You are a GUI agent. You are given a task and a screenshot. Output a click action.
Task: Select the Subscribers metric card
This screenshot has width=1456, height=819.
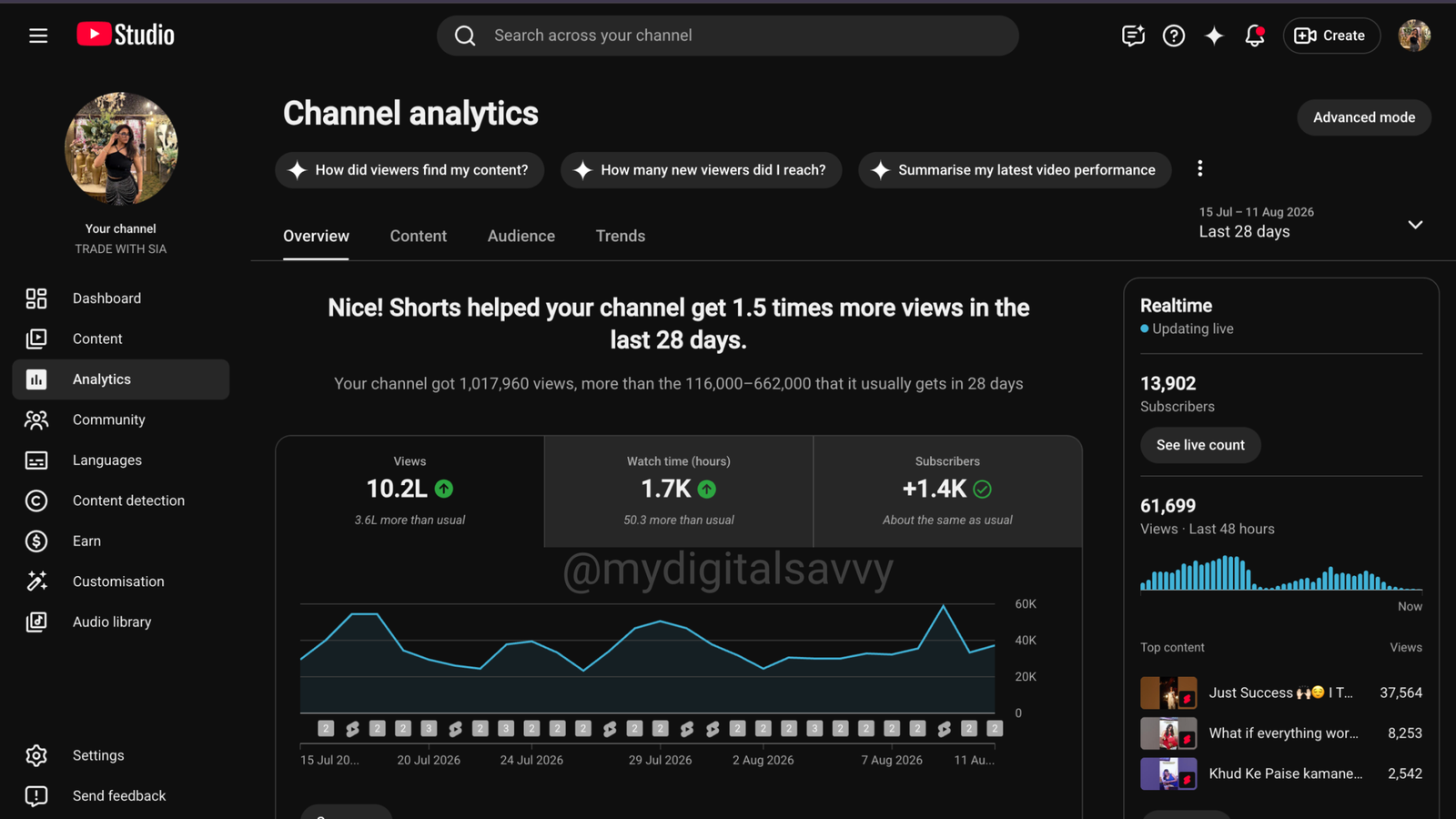tap(947, 491)
